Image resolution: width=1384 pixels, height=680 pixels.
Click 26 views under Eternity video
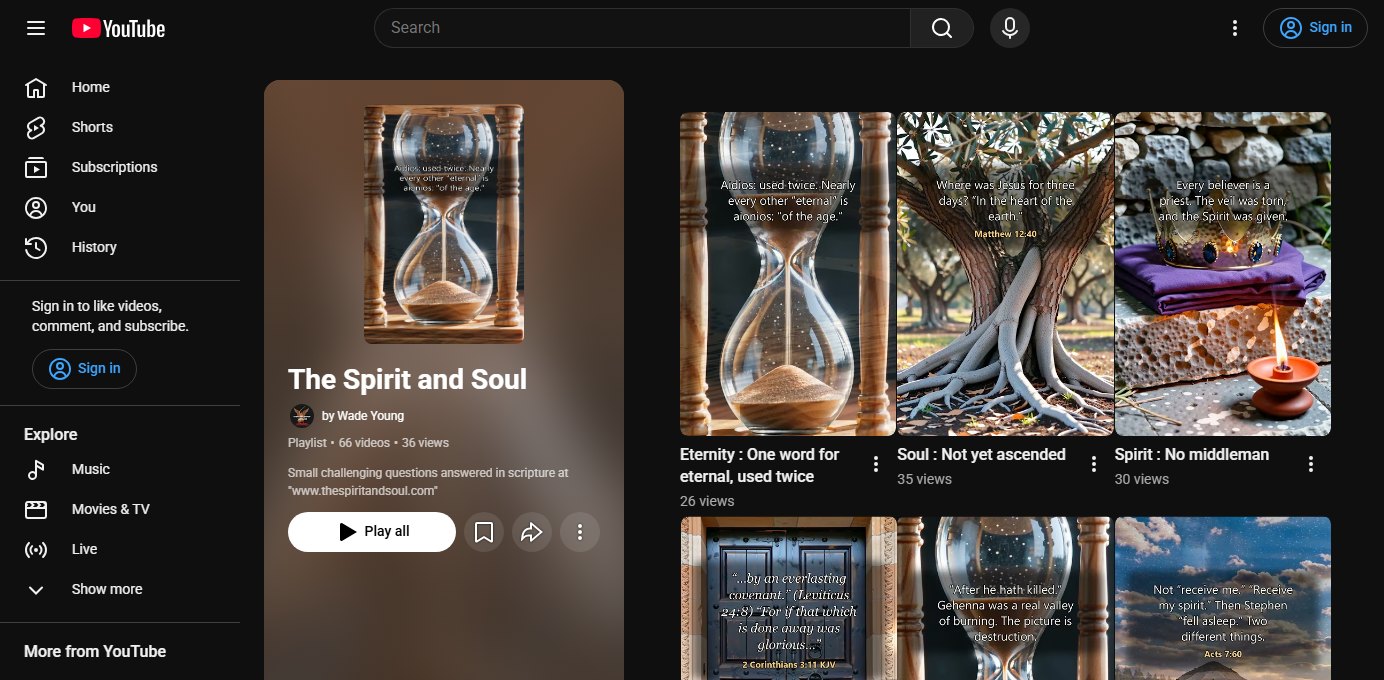[x=707, y=501]
